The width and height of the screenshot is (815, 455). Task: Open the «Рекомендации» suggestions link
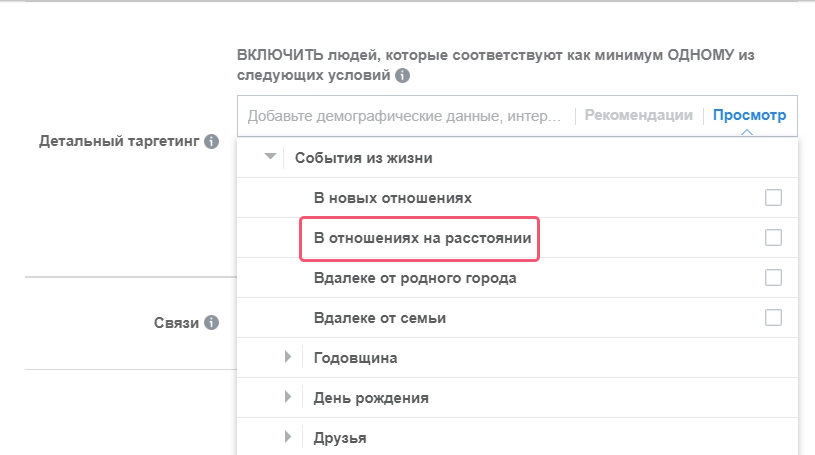[638, 115]
